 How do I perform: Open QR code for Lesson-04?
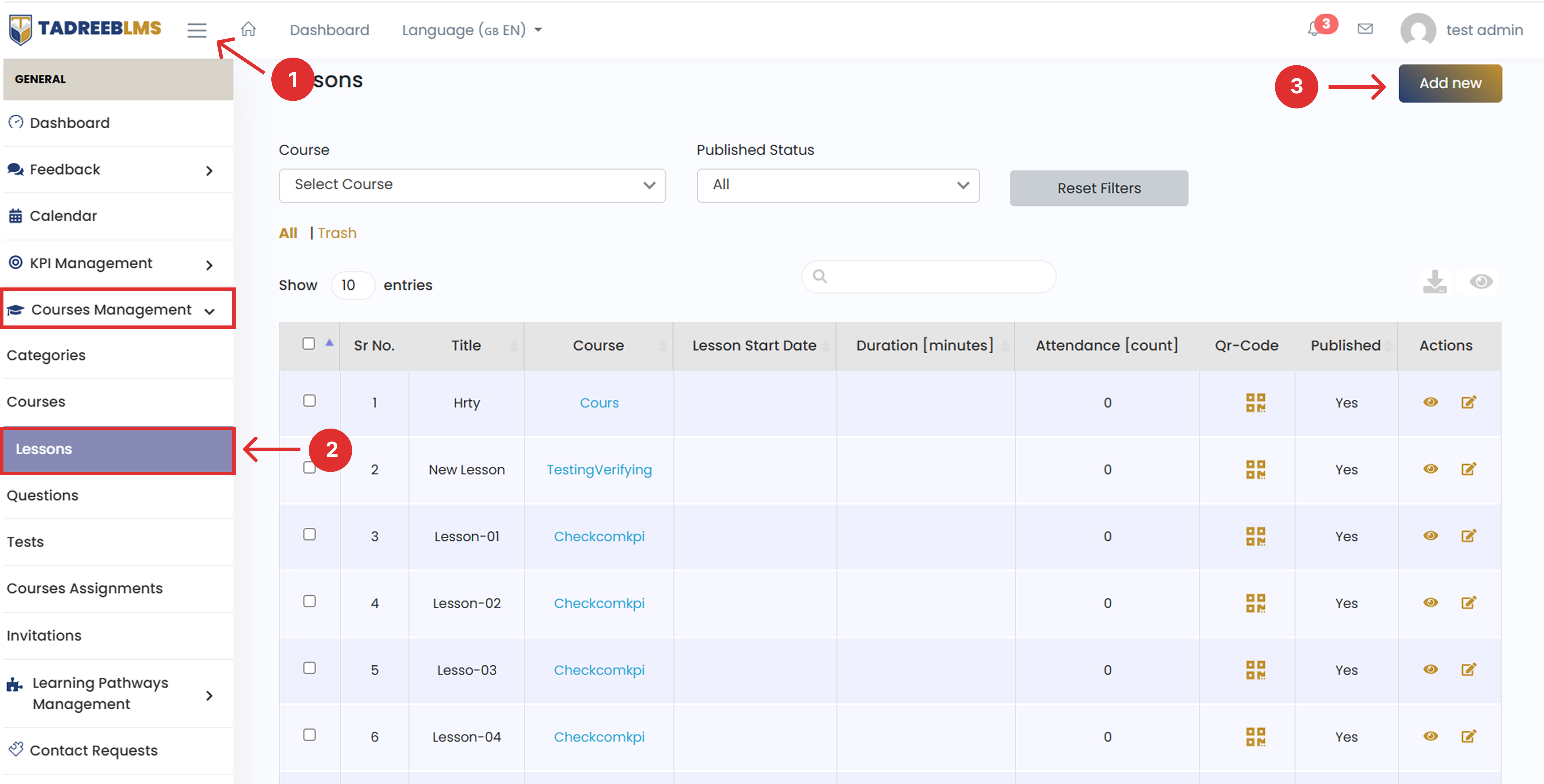[x=1255, y=737]
